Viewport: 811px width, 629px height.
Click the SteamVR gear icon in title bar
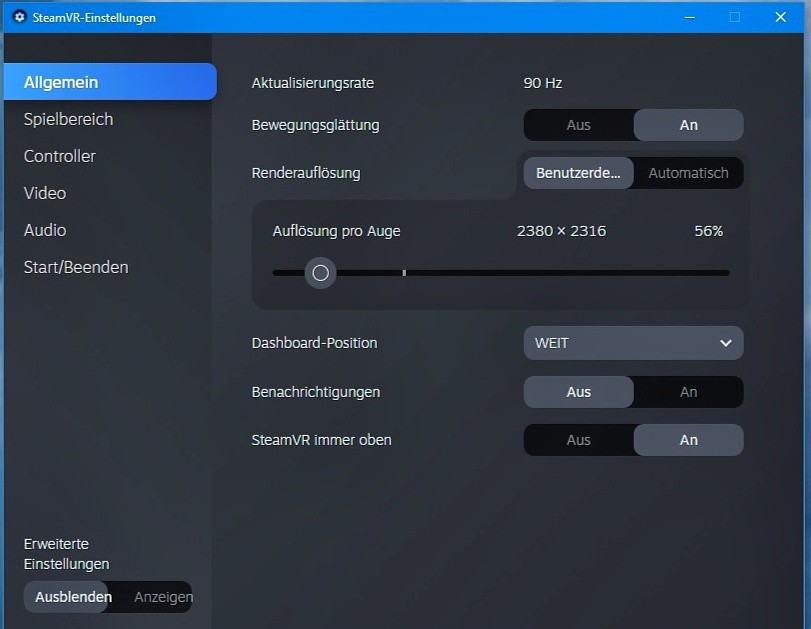(19, 17)
